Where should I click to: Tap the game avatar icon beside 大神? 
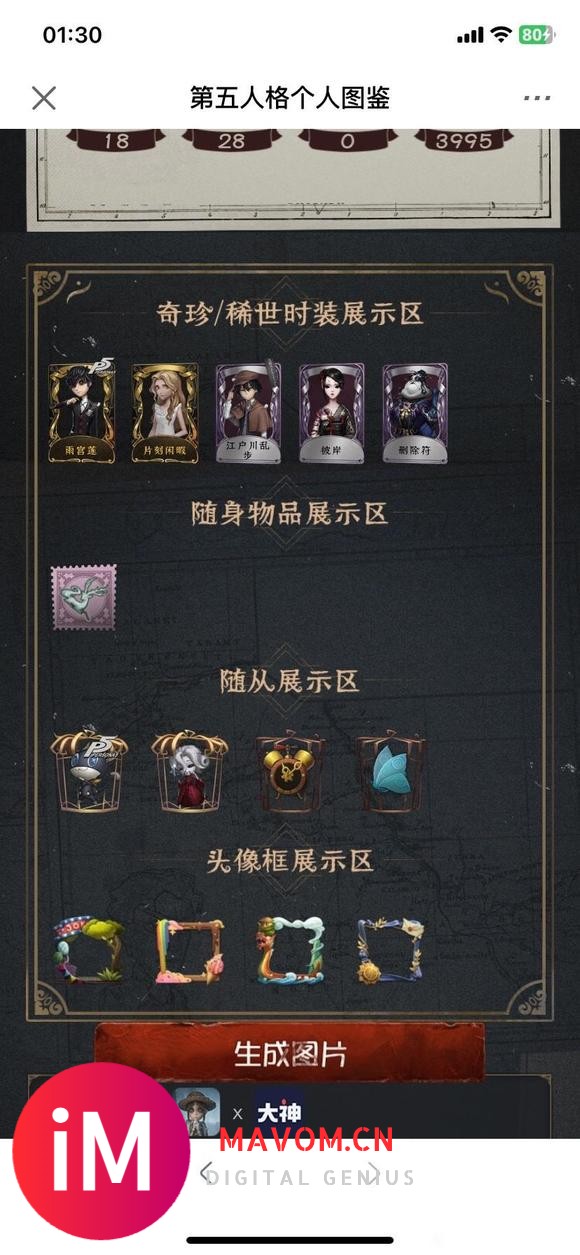197,1113
